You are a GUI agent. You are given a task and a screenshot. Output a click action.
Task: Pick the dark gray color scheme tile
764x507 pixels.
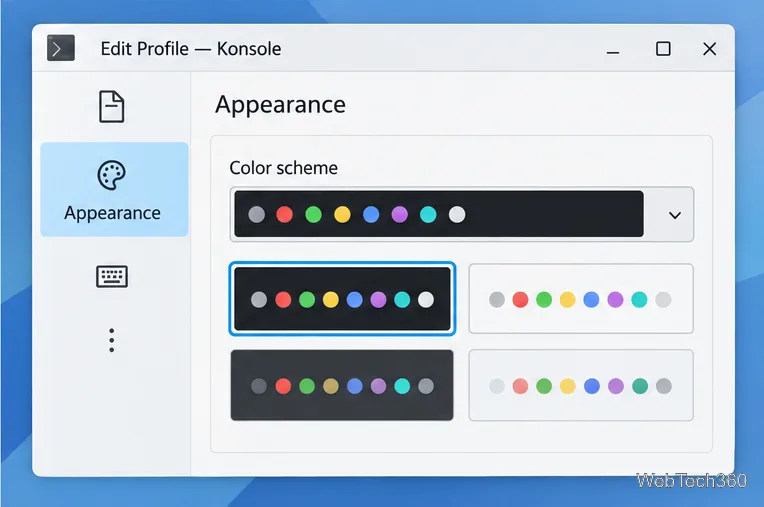342,385
